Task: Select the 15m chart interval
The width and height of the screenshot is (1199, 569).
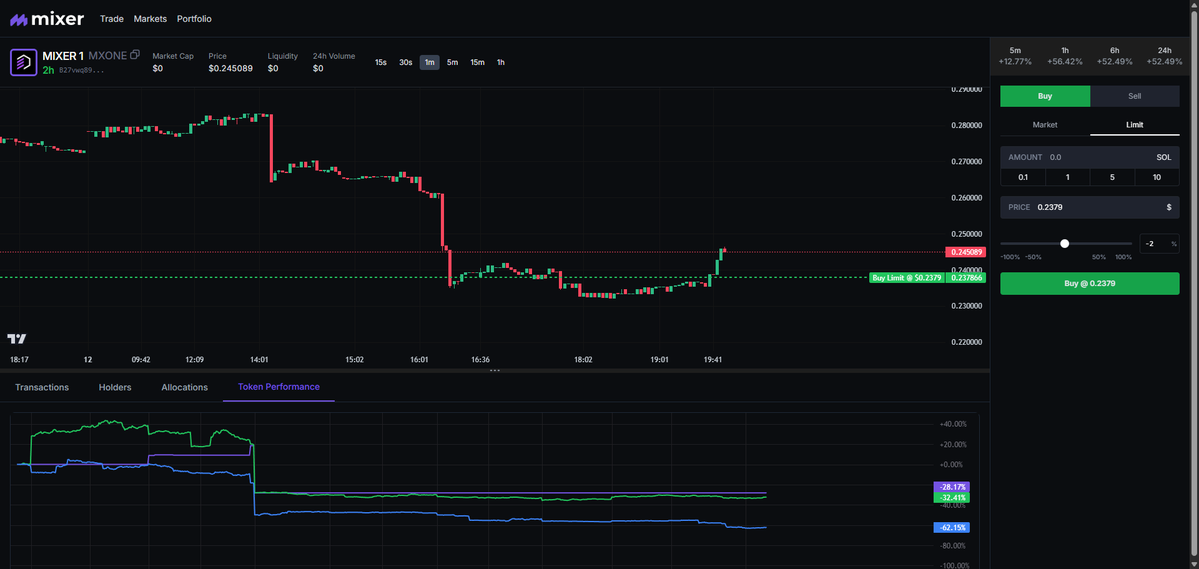Action: [x=477, y=63]
